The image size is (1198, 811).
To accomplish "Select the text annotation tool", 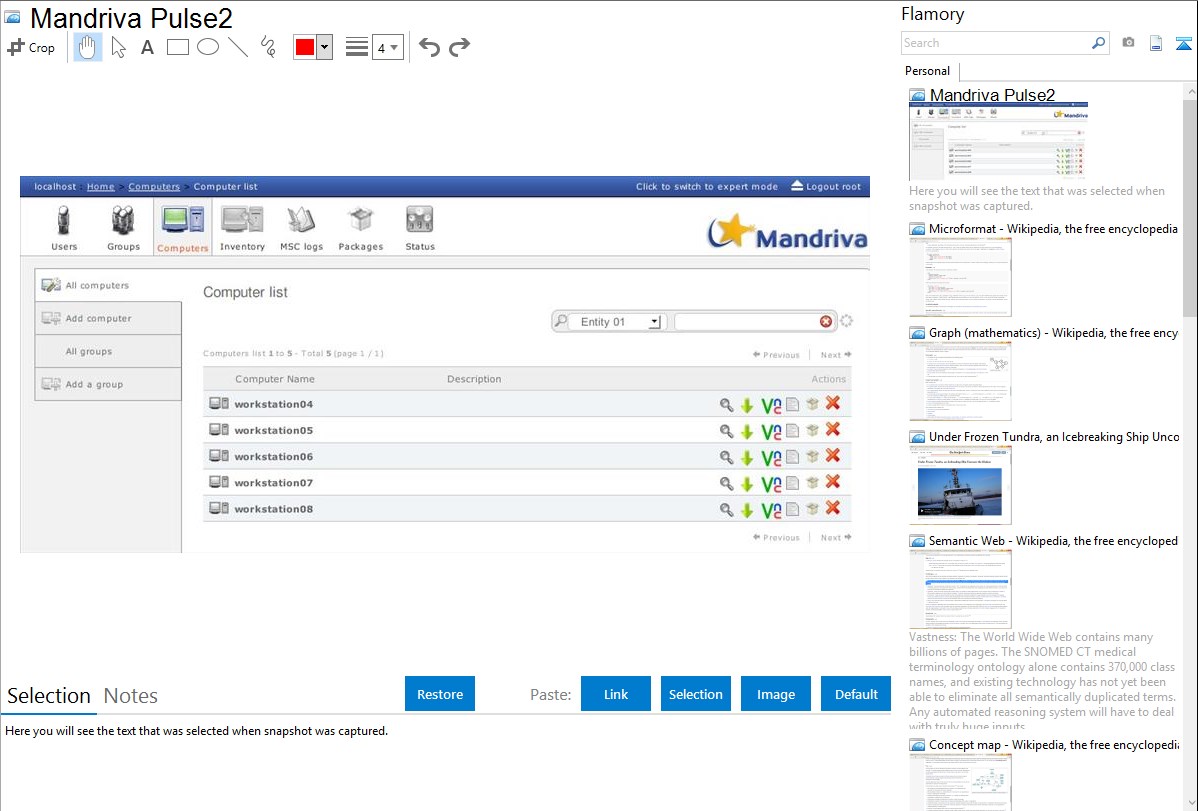I will point(147,47).
